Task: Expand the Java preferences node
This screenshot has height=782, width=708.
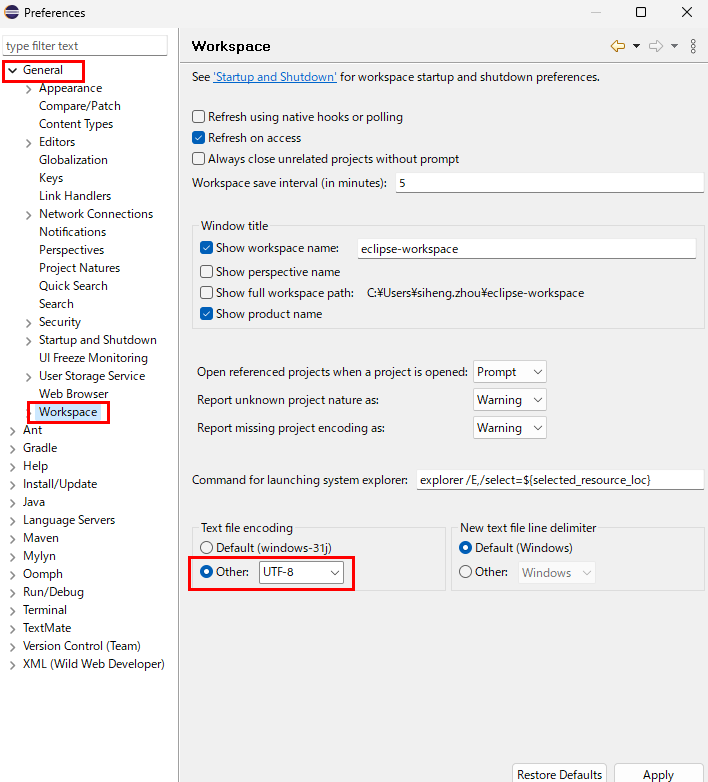Action: pyautogui.click(x=12, y=503)
